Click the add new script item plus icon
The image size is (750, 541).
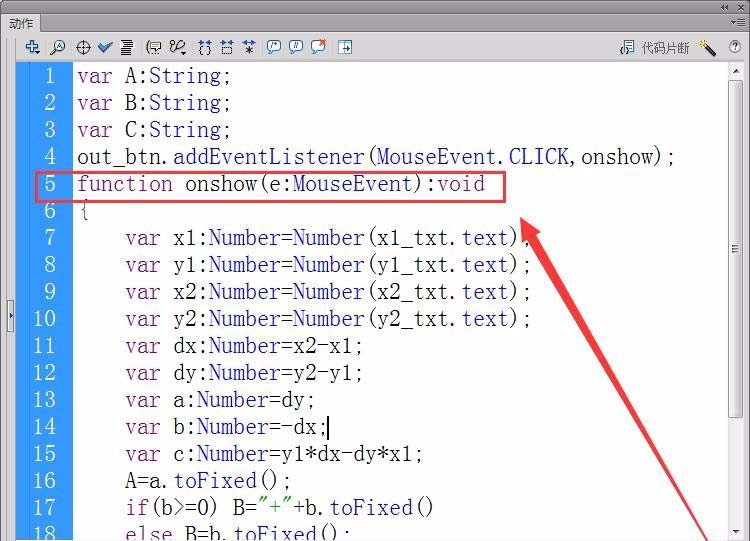(x=33, y=47)
